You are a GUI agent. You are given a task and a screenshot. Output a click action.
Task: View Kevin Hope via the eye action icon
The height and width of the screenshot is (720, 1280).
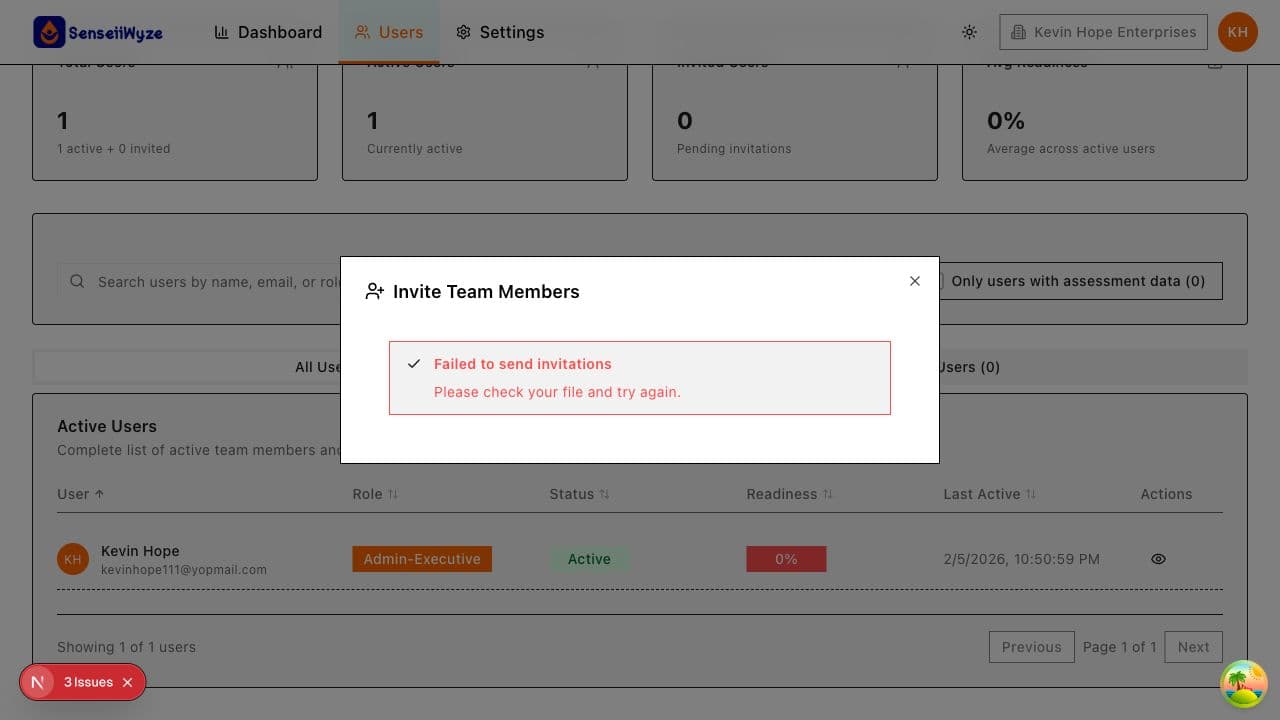coord(1158,559)
